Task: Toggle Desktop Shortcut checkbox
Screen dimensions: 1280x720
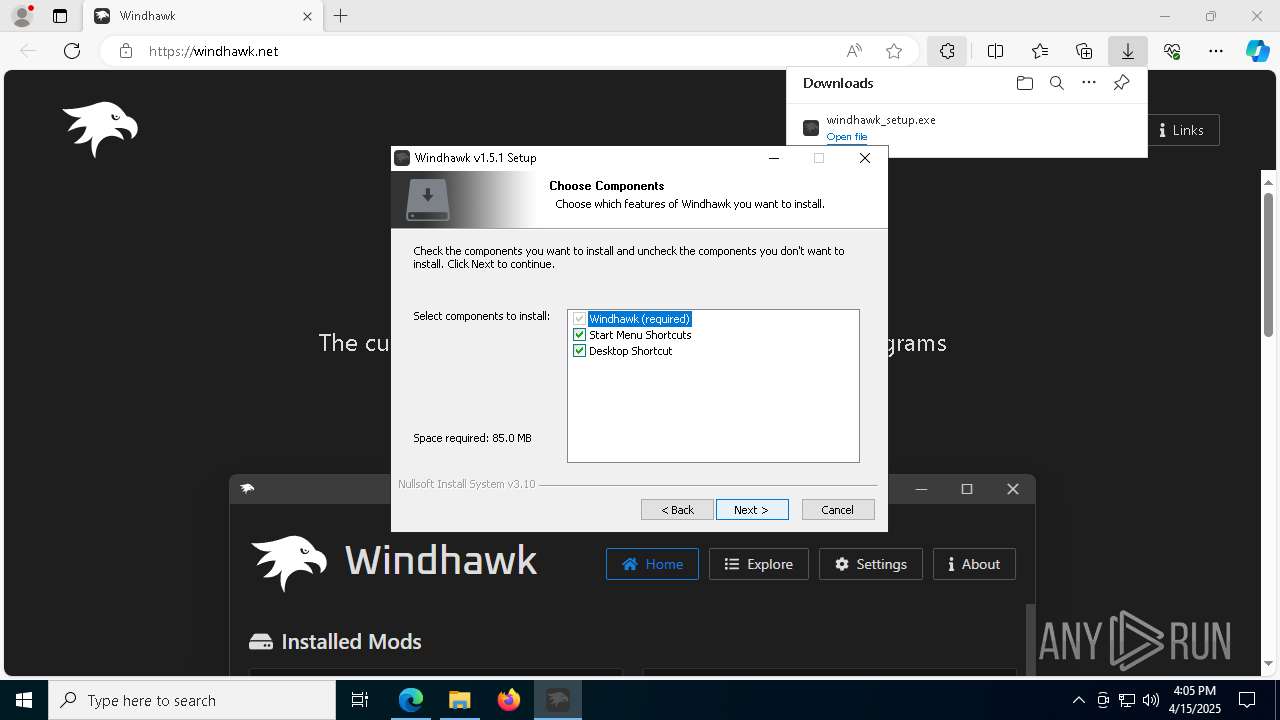Action: [579, 351]
